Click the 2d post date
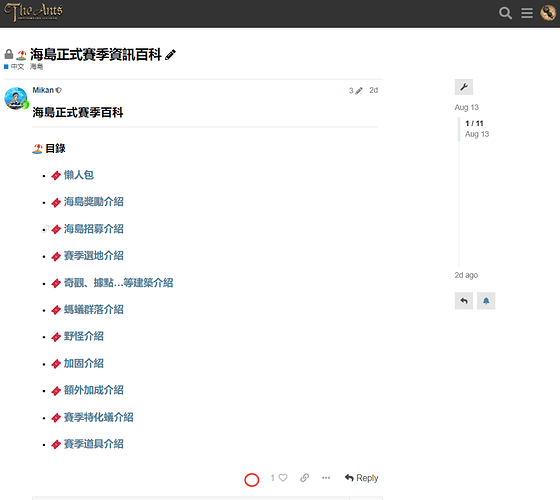Image resolution: width=560 pixels, height=500 pixels. click(374, 90)
